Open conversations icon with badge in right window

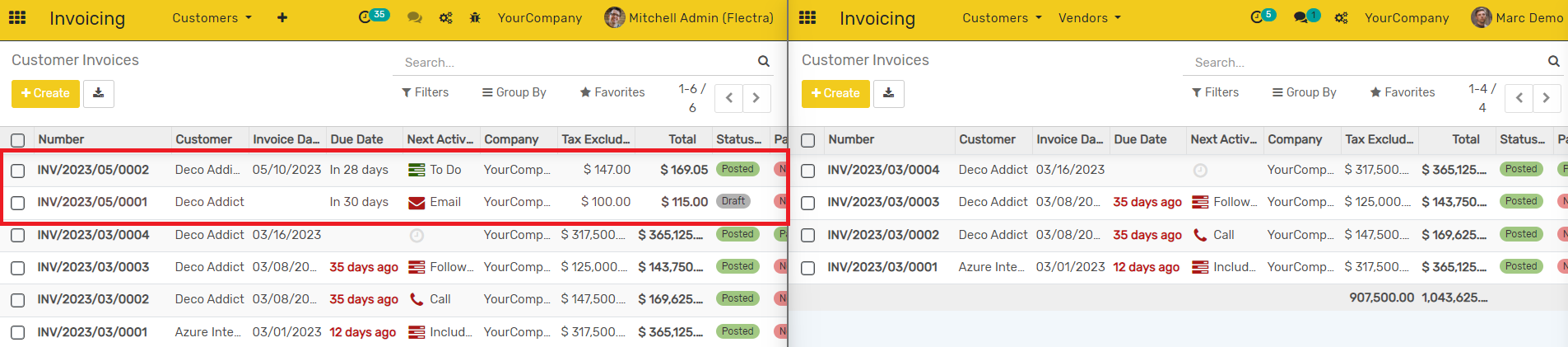coord(1302,17)
